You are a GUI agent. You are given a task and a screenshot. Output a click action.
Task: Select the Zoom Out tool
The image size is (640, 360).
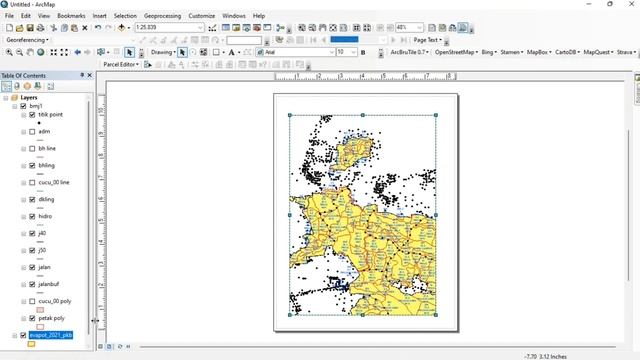[19, 52]
